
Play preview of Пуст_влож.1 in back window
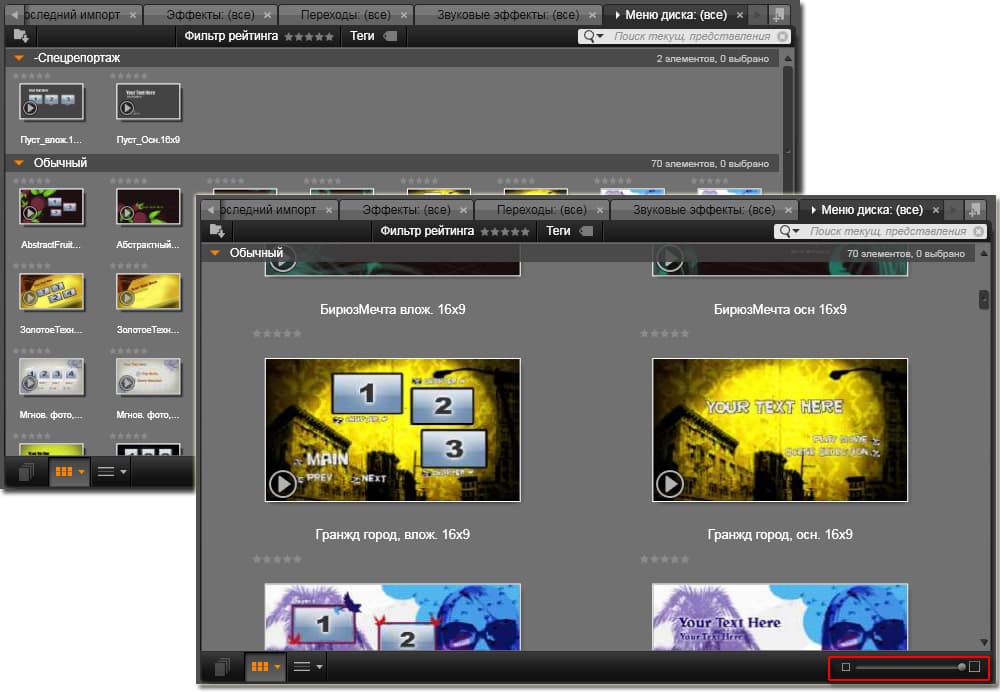[x=29, y=108]
